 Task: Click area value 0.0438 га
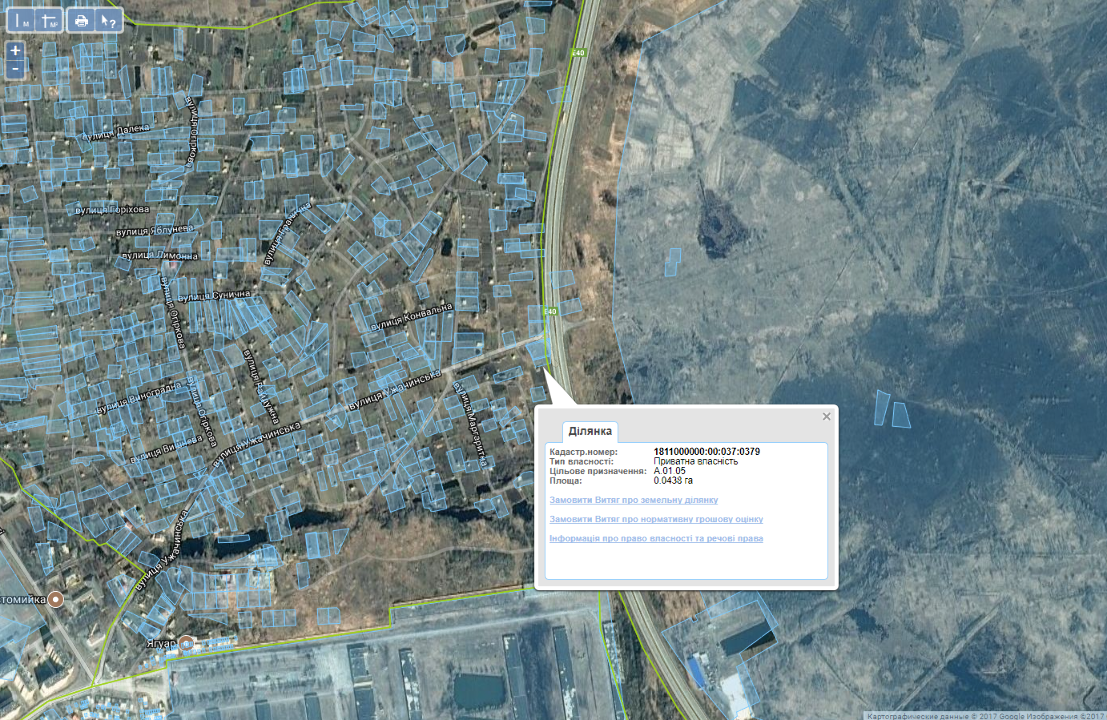tap(673, 481)
